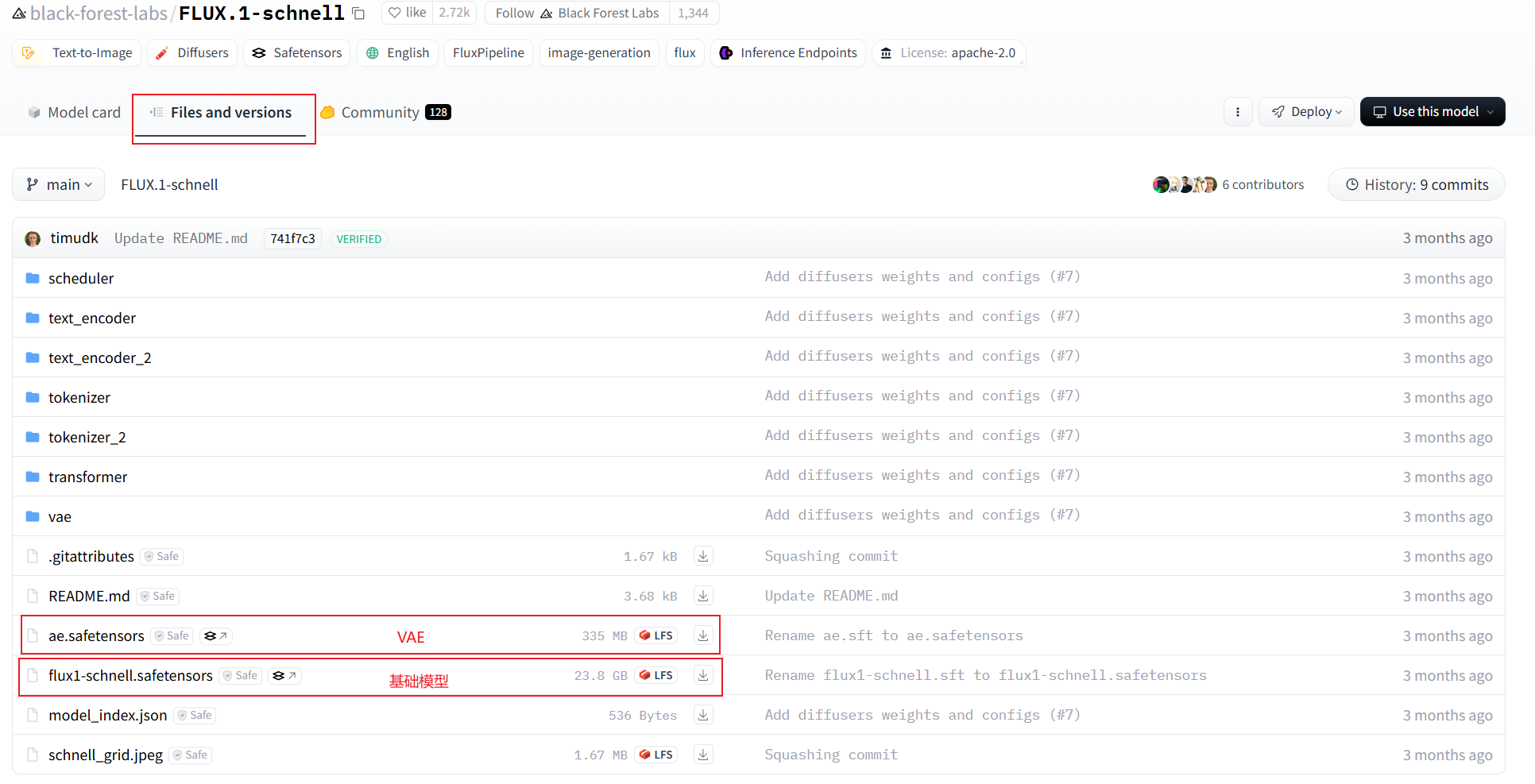Click the heart like button
The height and width of the screenshot is (784, 1535).
click(x=407, y=13)
